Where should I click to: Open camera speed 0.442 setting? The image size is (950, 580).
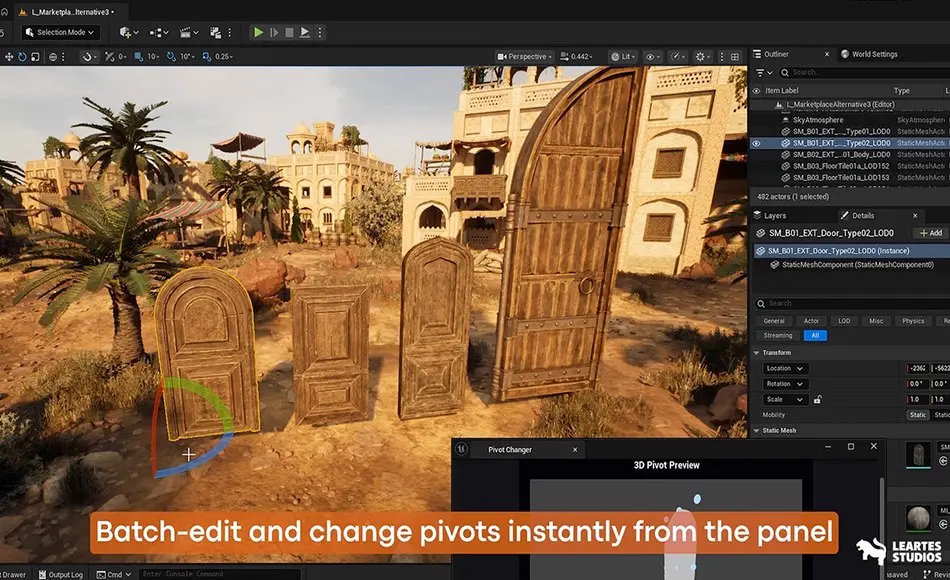pyautogui.click(x=576, y=56)
